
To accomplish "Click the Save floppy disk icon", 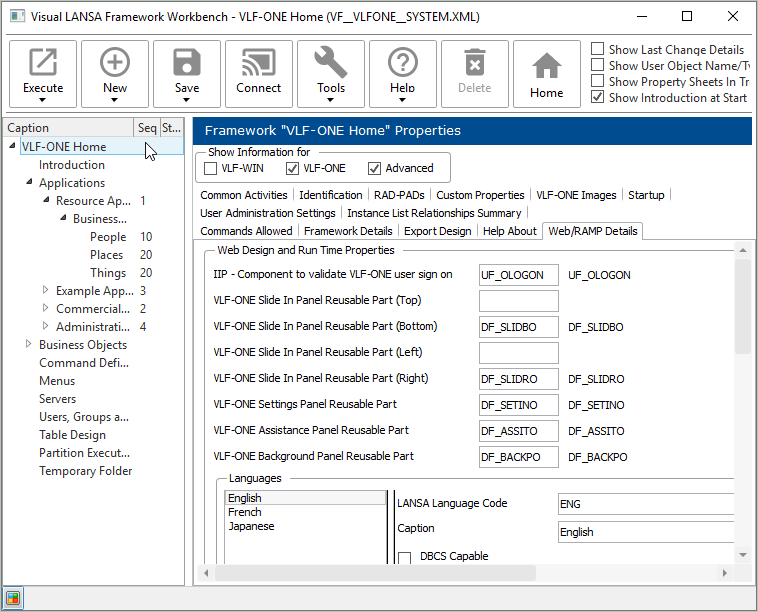I will (x=187, y=64).
